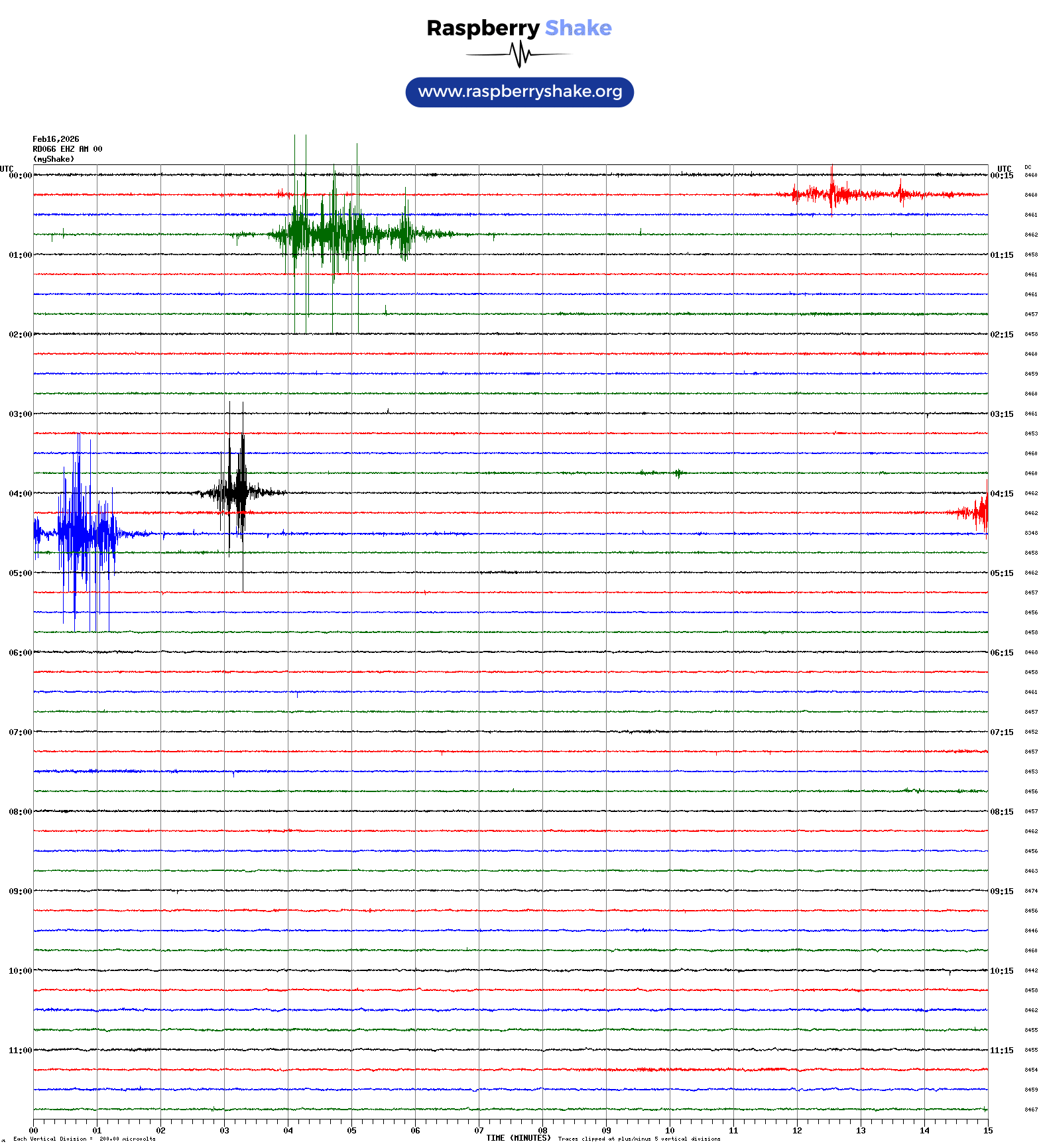Viewport: 1041px width, 1148px height.
Task: Click the RD066 EHZ AM 00 station label
Action: (67, 149)
